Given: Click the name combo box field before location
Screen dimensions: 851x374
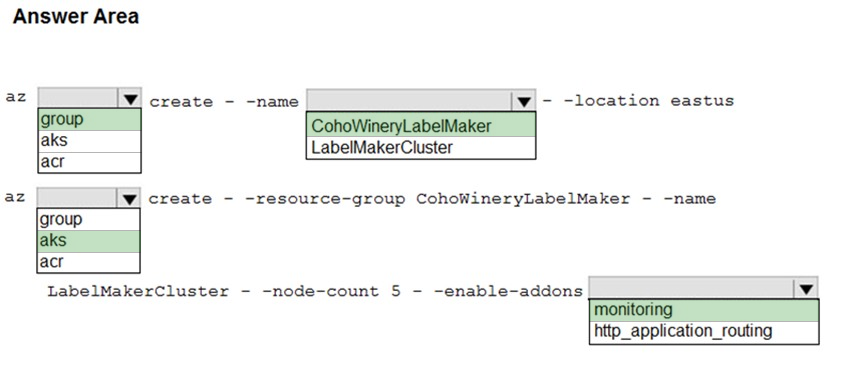Looking at the screenshot, I should pos(421,101).
